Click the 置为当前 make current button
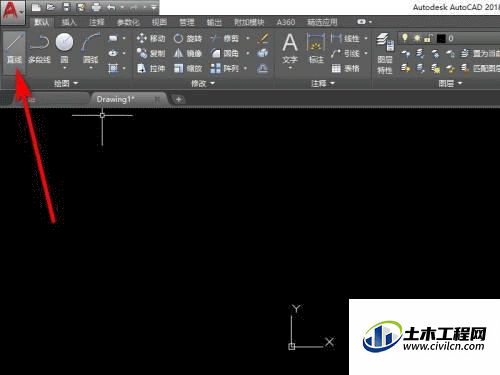 [x=480, y=53]
